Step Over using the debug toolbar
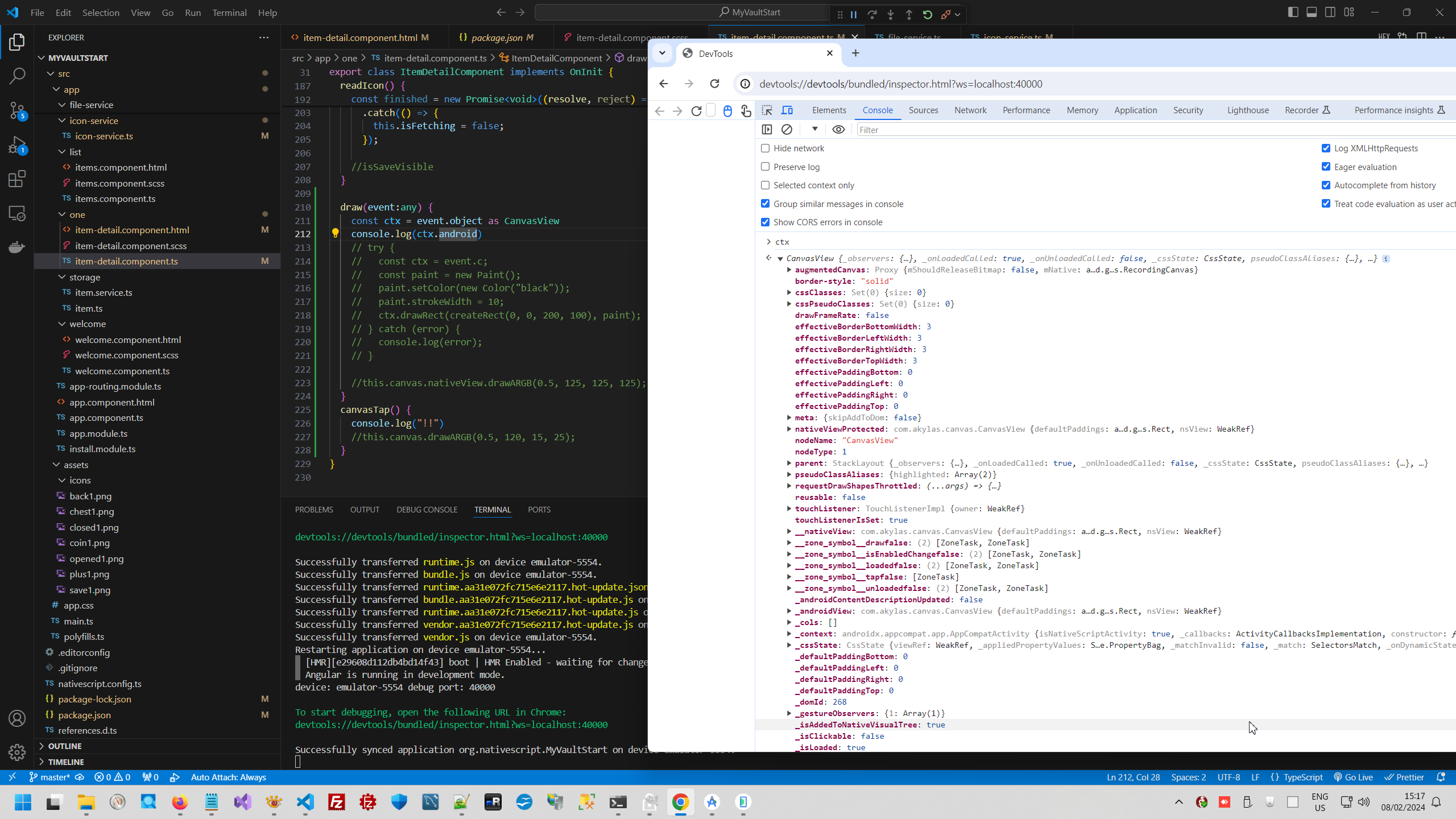 (x=872, y=14)
